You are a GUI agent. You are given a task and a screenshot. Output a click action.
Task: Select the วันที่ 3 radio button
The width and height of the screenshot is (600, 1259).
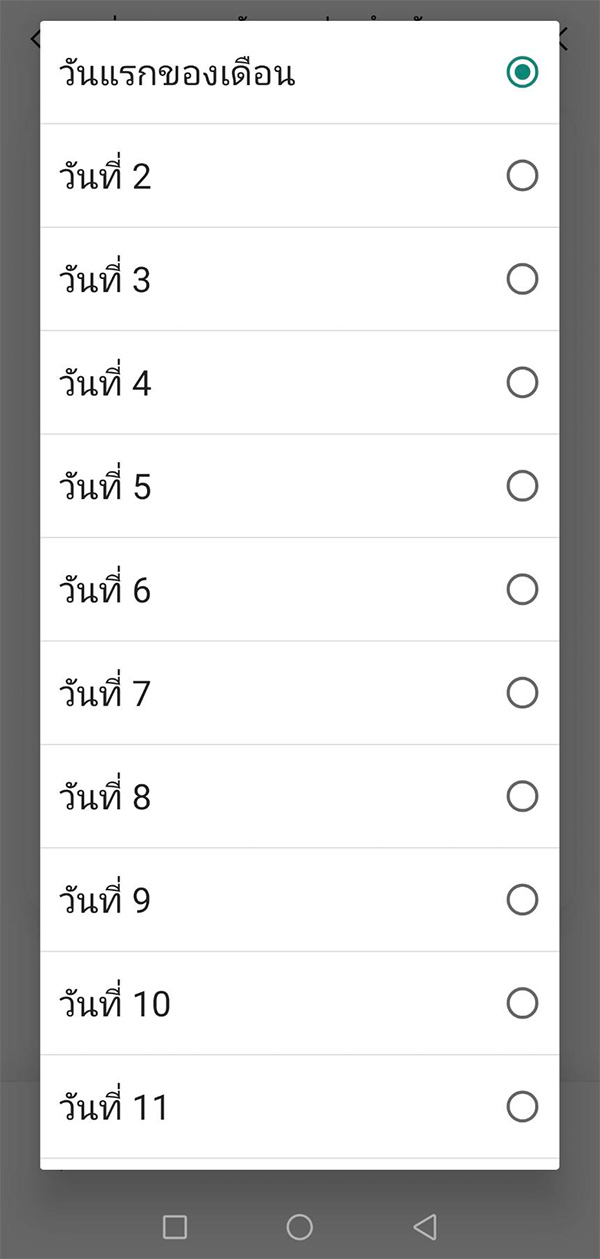(521, 279)
